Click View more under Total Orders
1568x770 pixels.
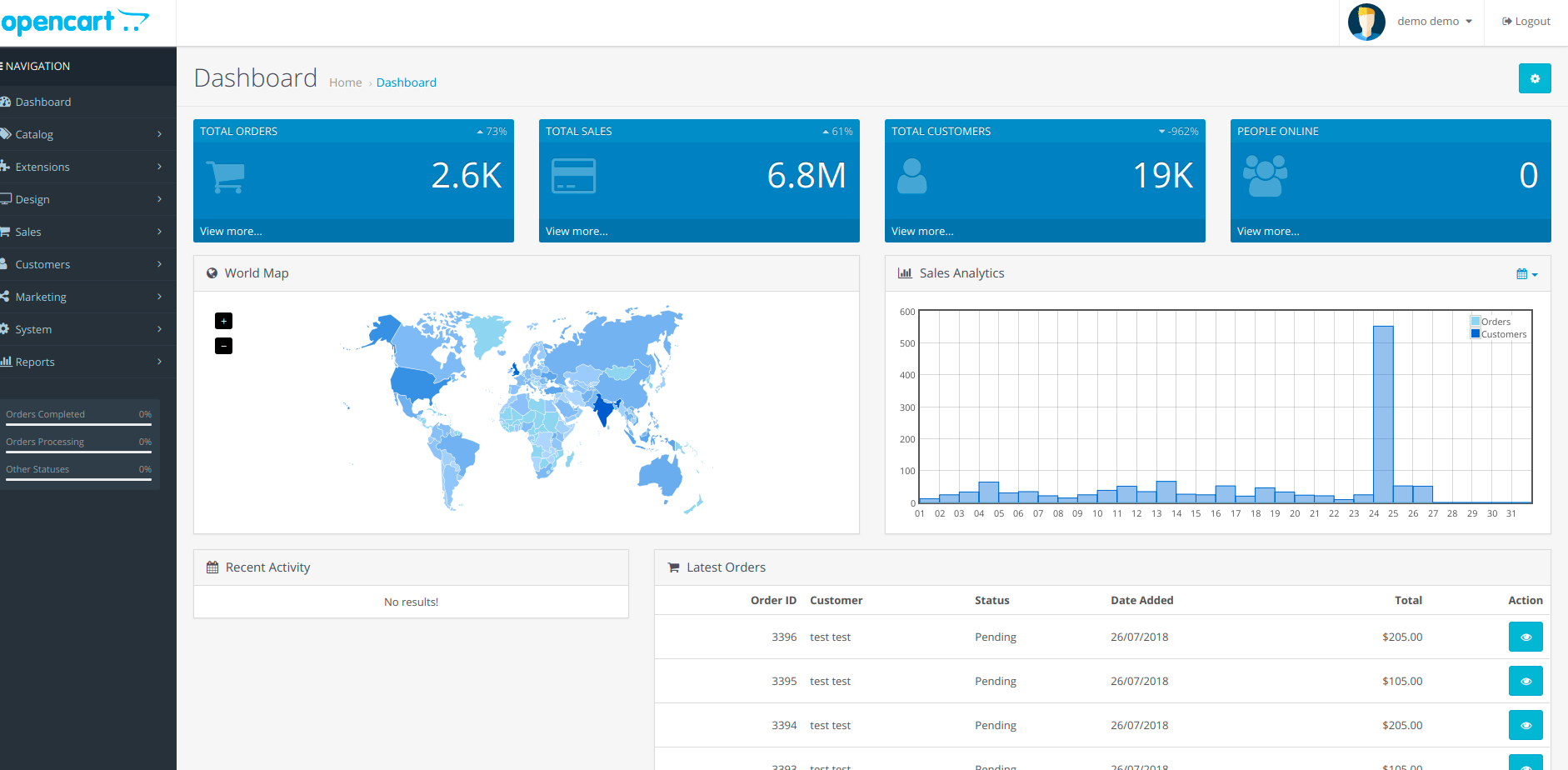click(231, 232)
